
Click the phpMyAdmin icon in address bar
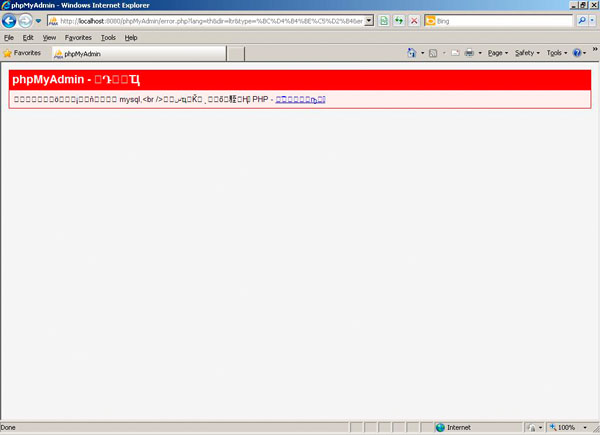coord(53,21)
